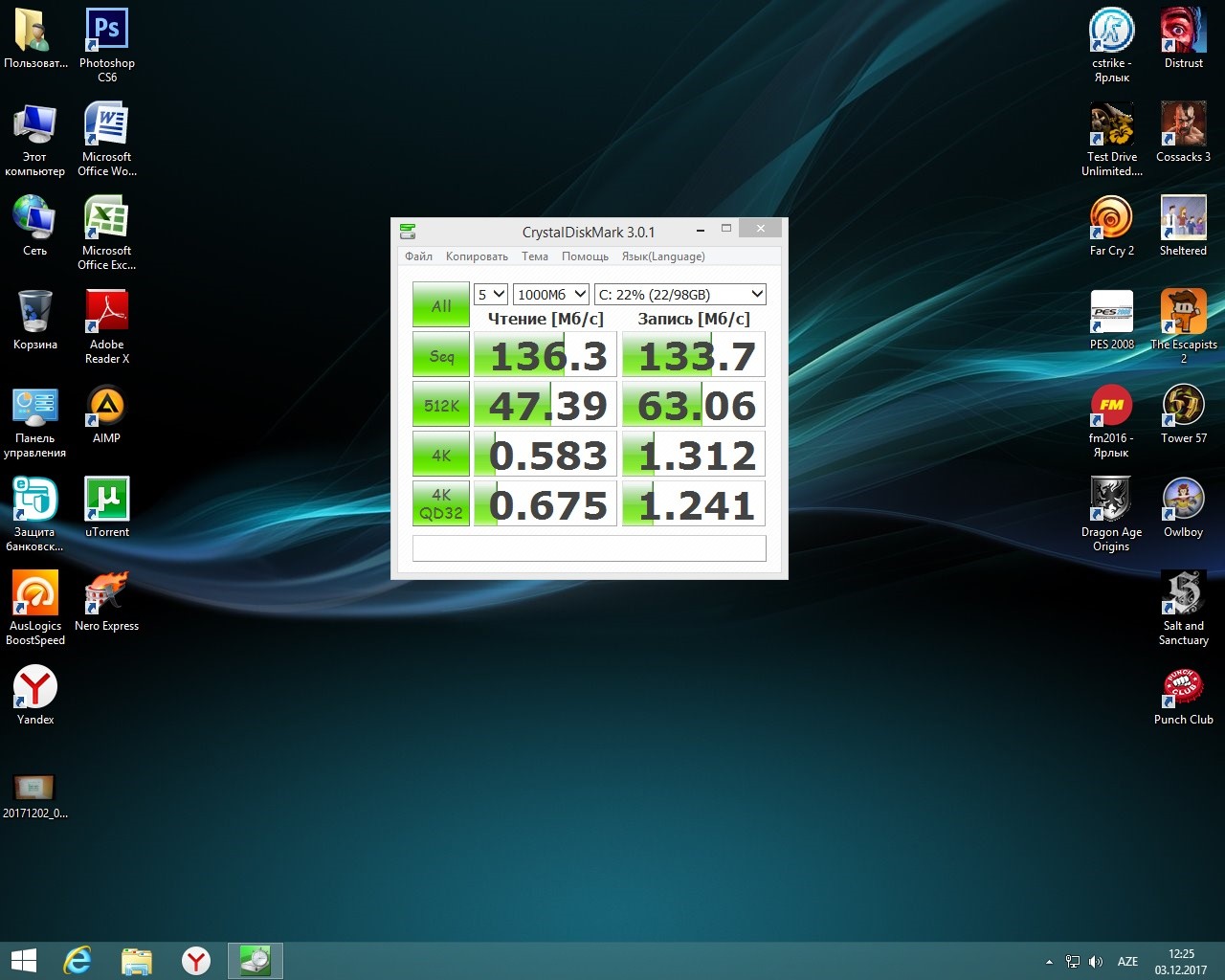Open the Помощь menu
1225x980 pixels.
click(585, 256)
